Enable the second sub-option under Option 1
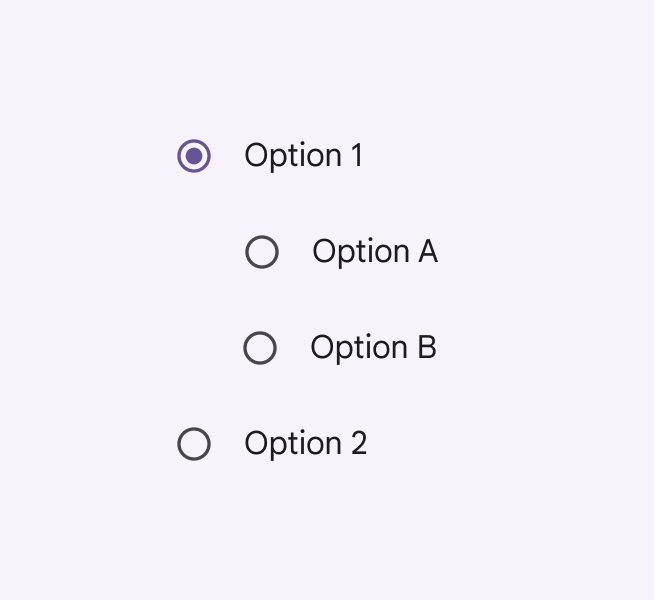 click(x=260, y=348)
